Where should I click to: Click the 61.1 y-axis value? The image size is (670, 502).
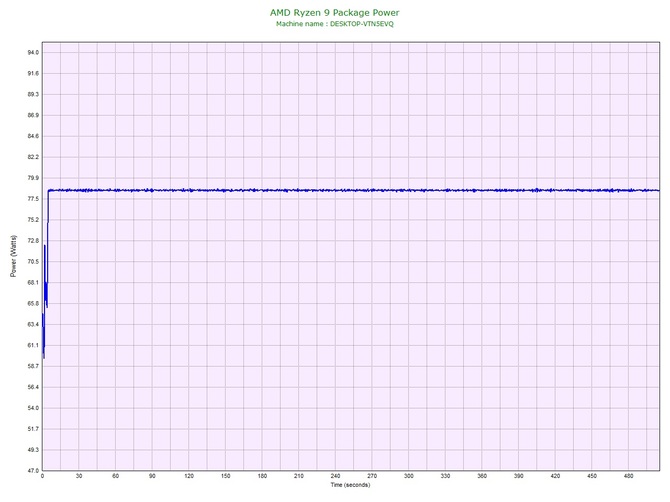tap(33, 346)
